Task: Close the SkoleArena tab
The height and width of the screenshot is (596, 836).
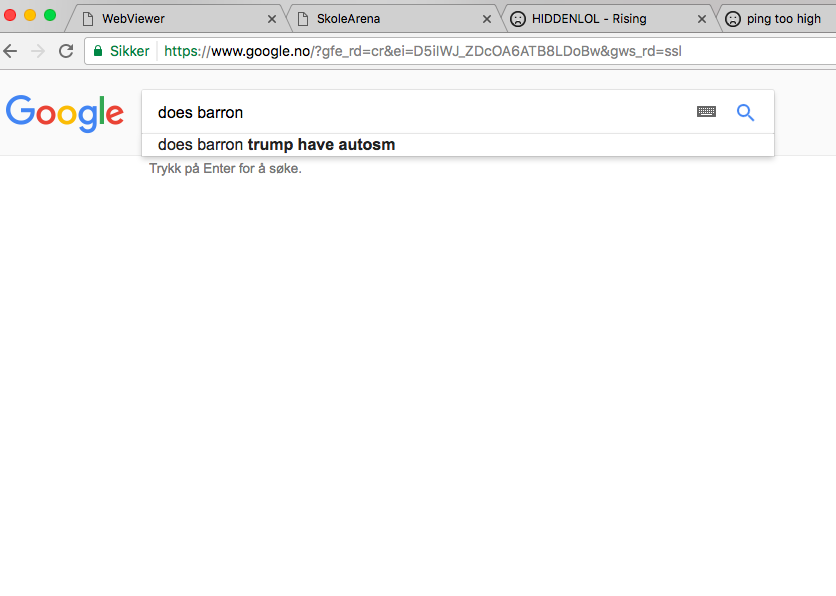Action: click(487, 19)
